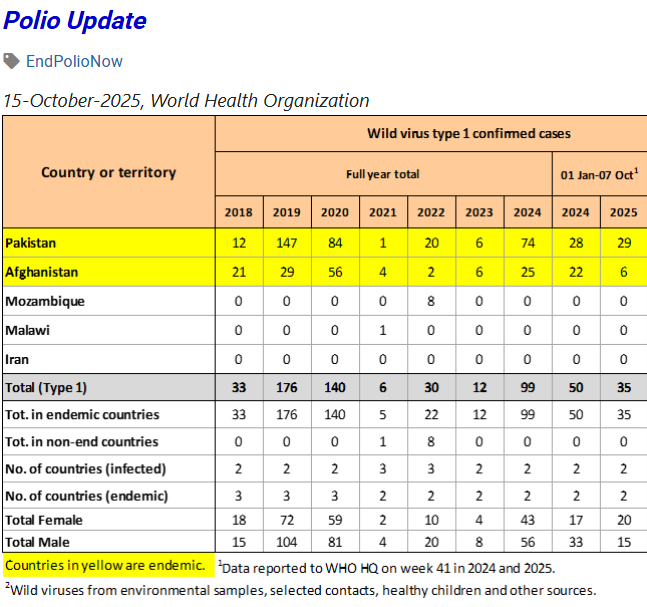Screen dimensions: 647x607
Task: Click the 'Countries in yellow are endemic' note
Action: click(106, 566)
